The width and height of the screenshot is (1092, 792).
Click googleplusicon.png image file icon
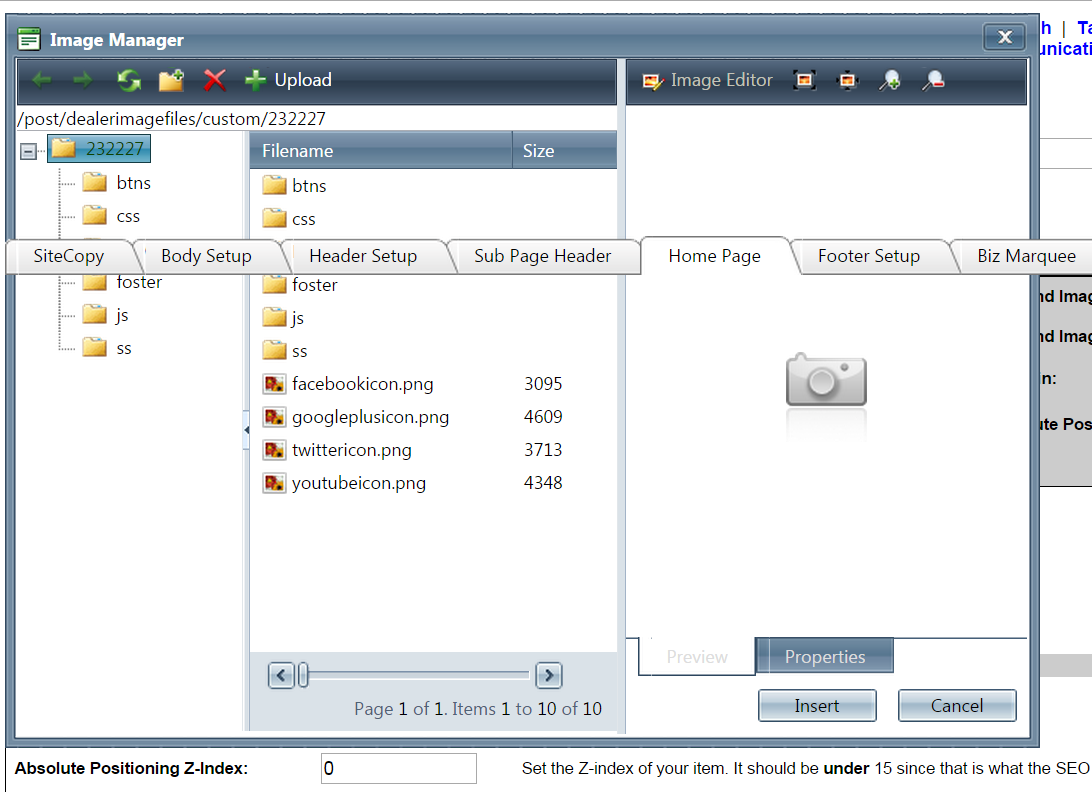(274, 417)
